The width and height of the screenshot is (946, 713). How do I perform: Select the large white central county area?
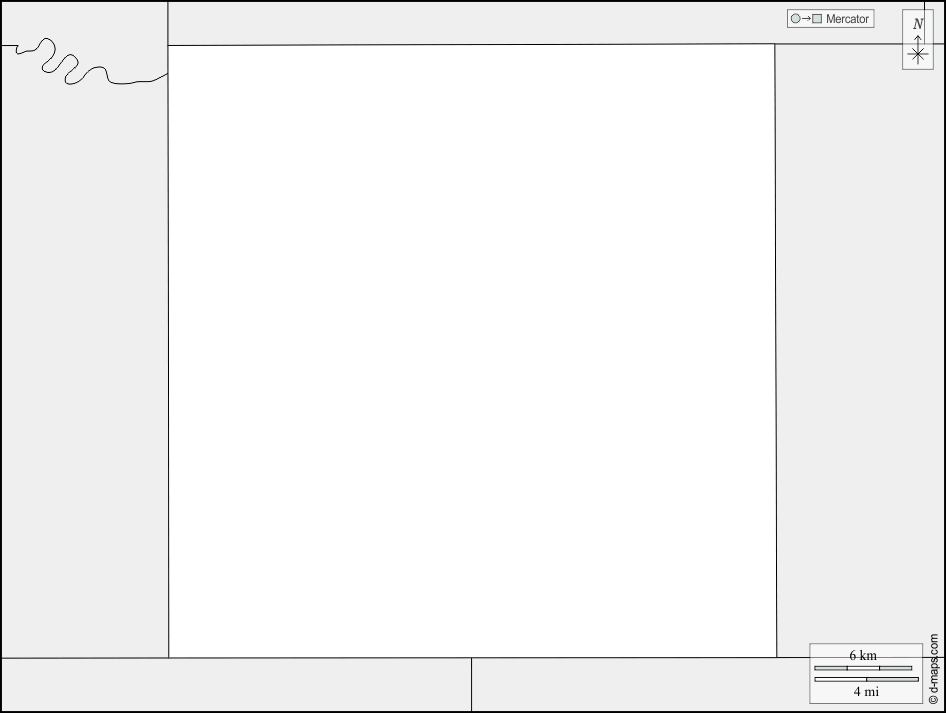click(x=472, y=350)
